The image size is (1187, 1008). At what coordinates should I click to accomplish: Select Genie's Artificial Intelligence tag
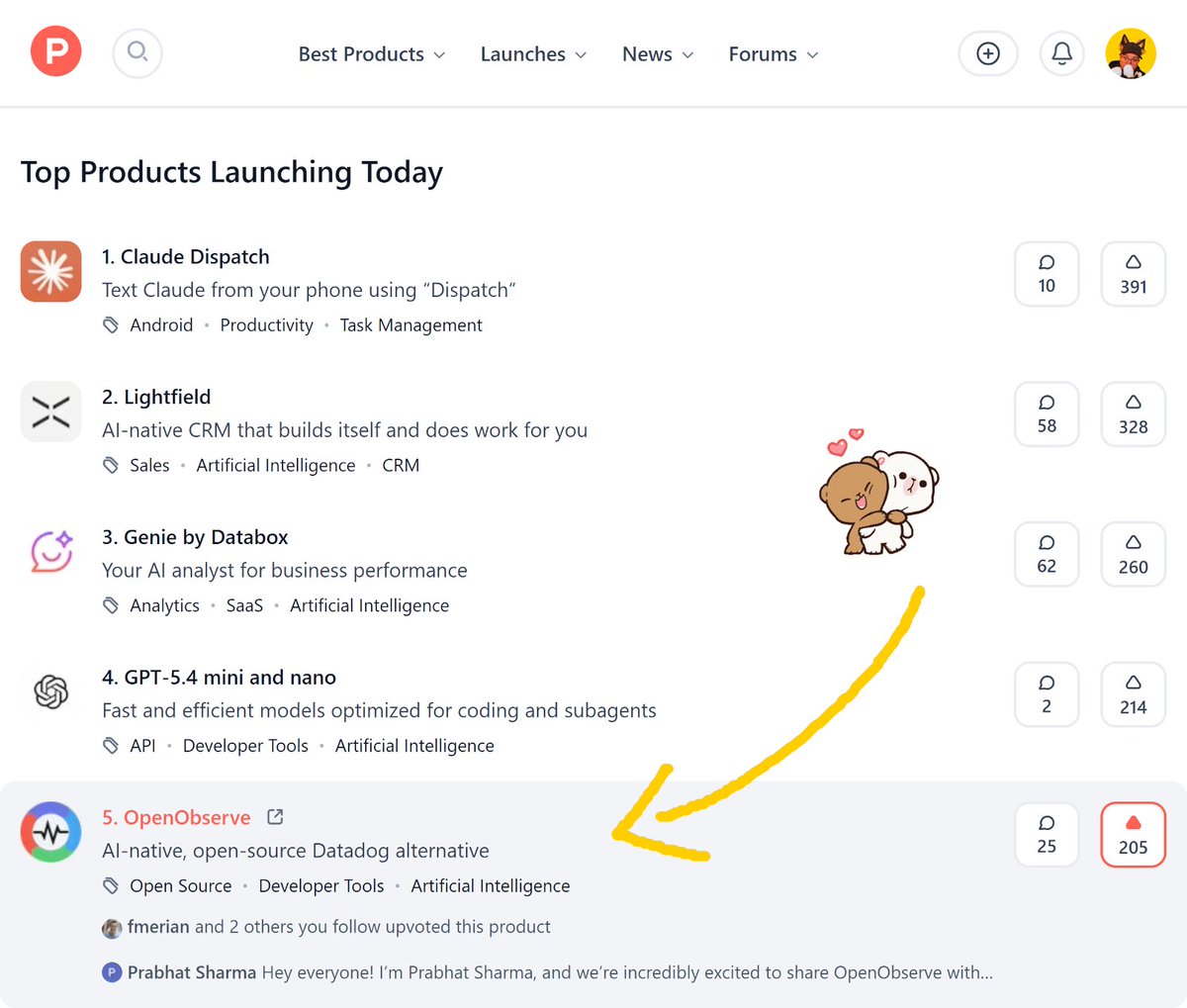tap(370, 606)
